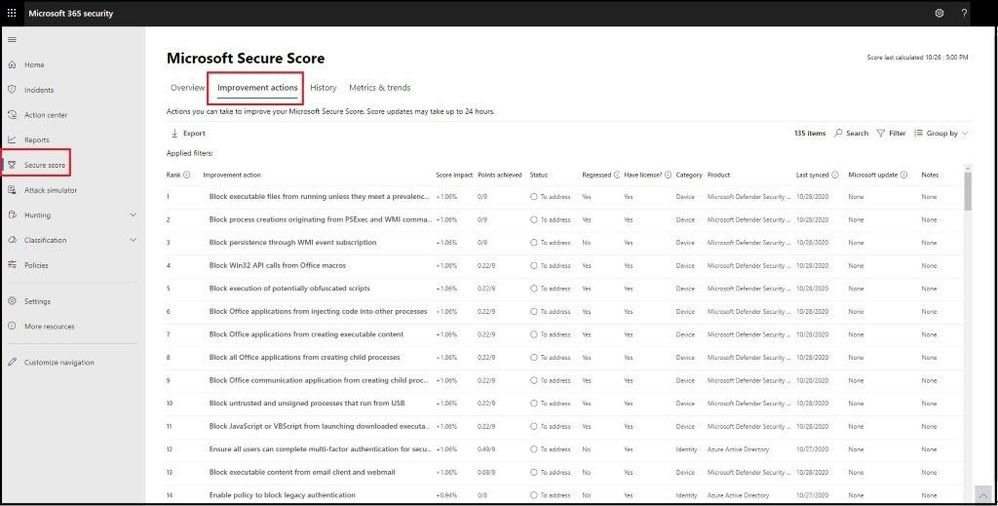Click info icon next to Regressed

coord(616,174)
